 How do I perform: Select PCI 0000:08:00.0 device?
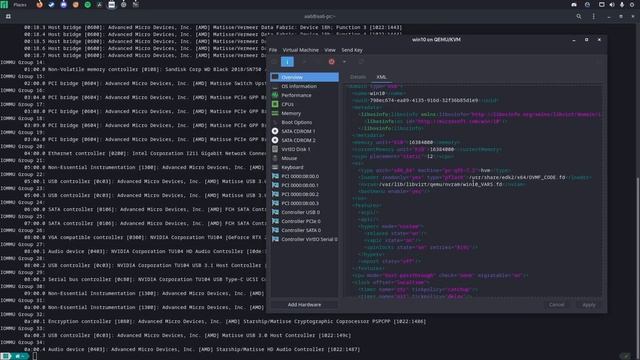304,176
